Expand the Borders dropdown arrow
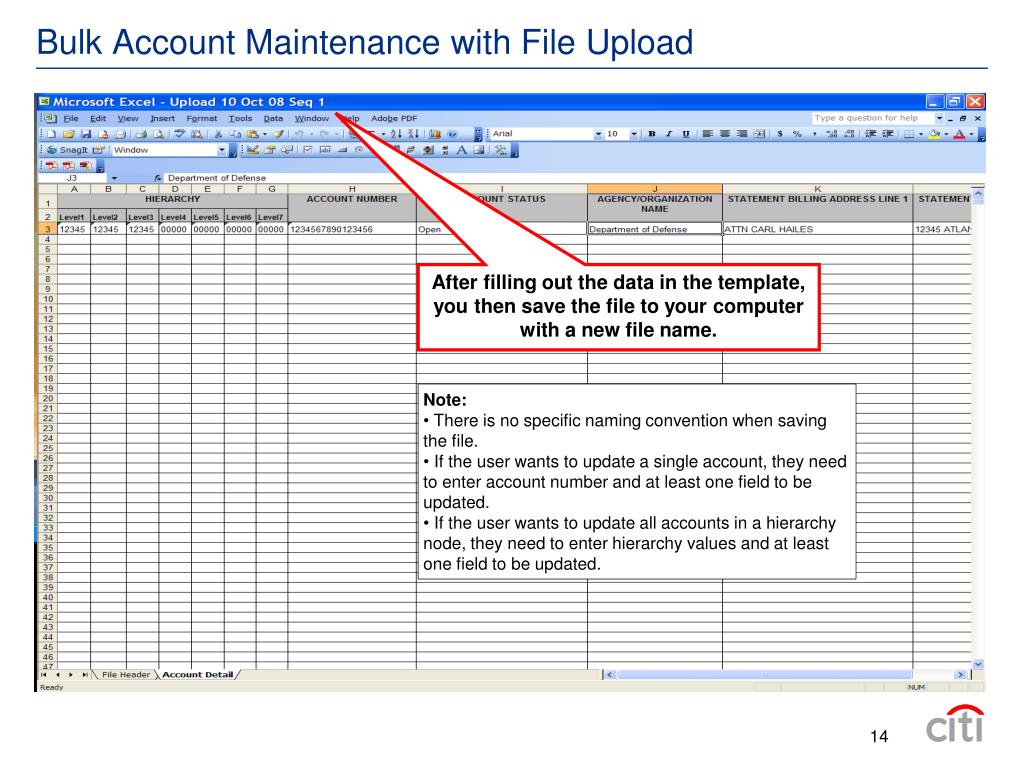This screenshot has height=768, width=1024. [921, 134]
